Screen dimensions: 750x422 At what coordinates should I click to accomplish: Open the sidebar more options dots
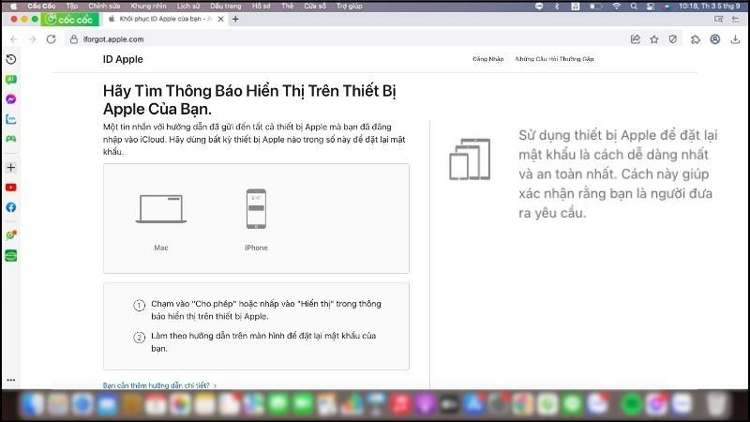[11, 380]
